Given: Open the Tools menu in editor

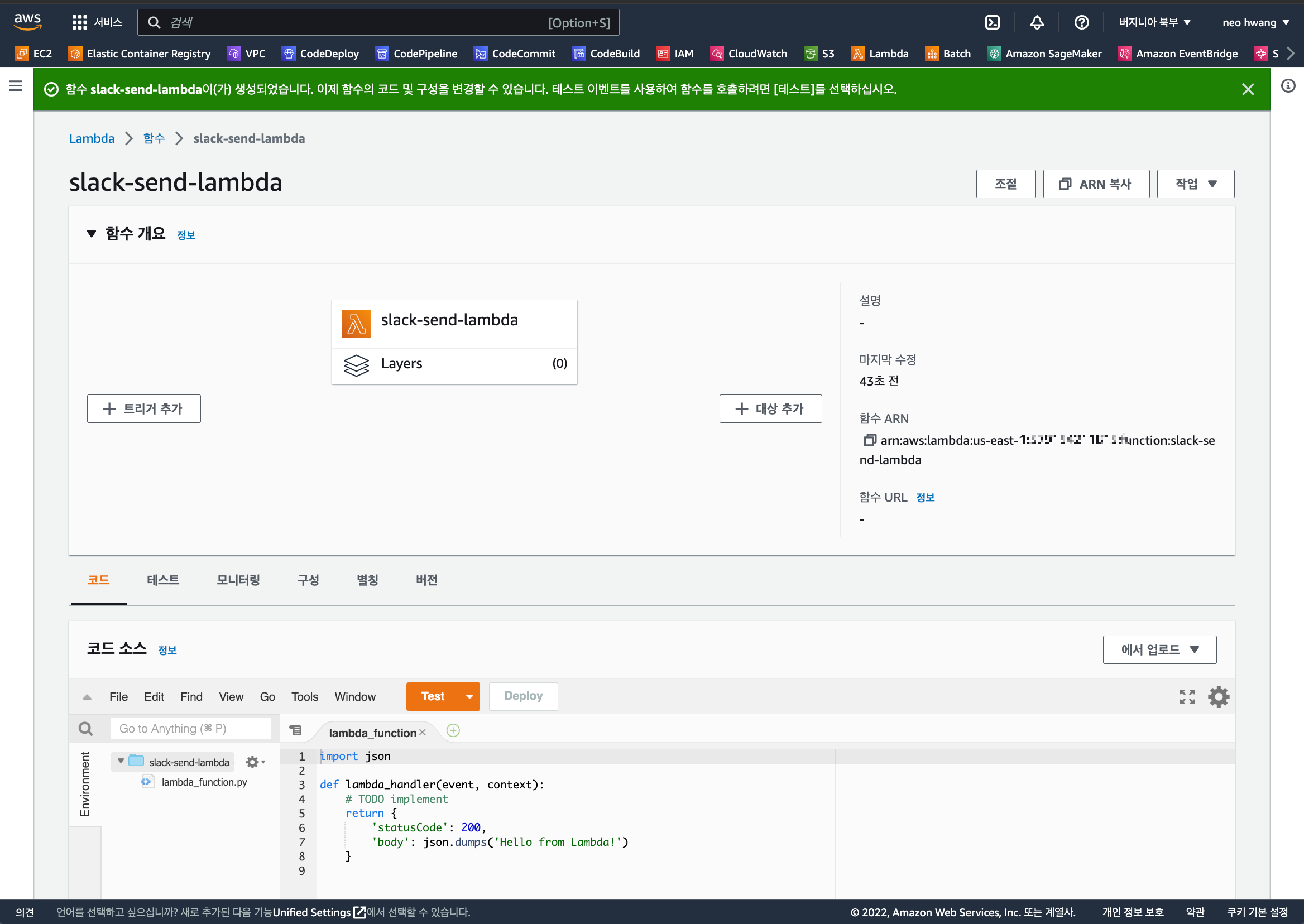Looking at the screenshot, I should pos(305,696).
